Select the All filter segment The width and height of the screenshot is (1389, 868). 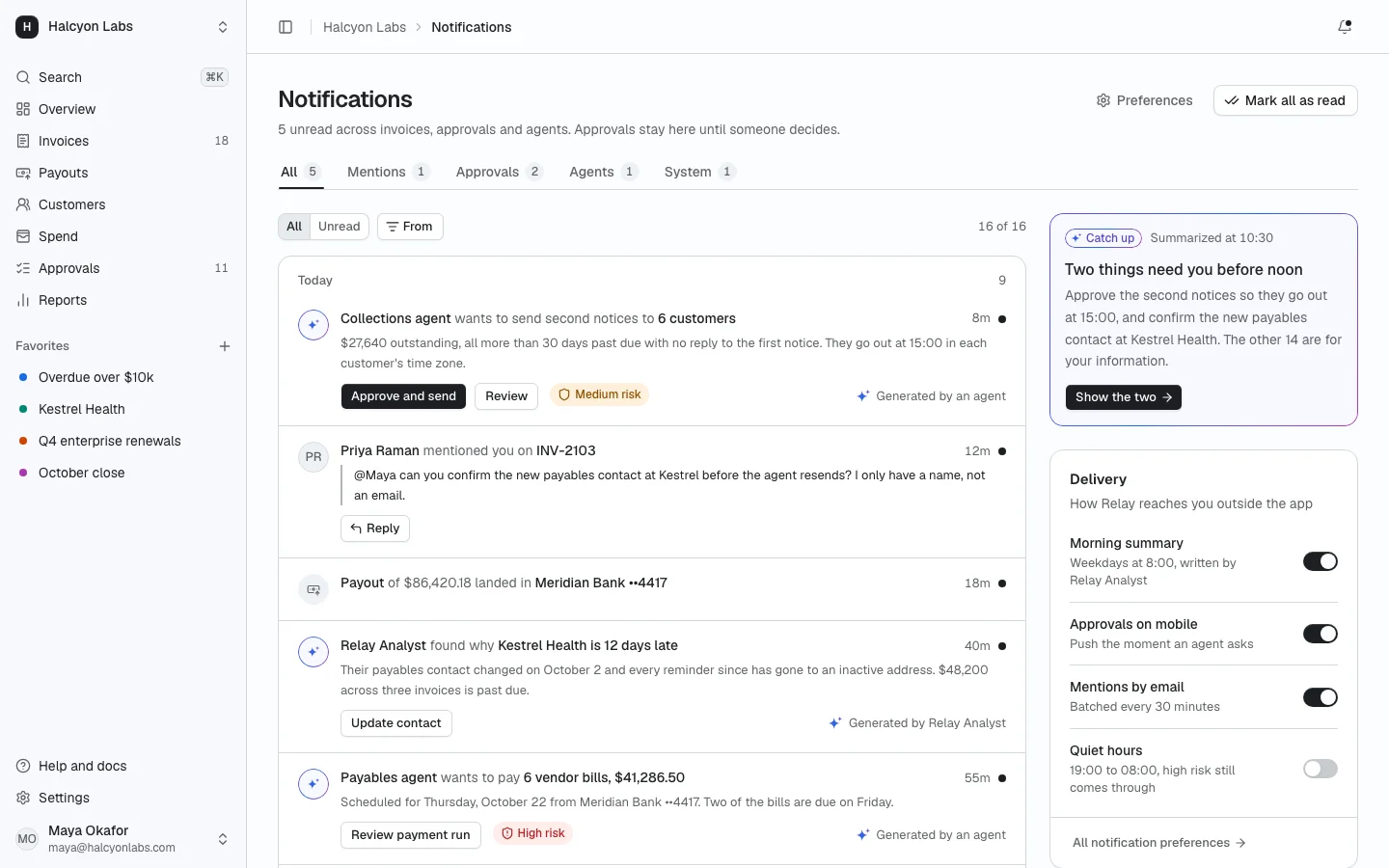(x=294, y=227)
